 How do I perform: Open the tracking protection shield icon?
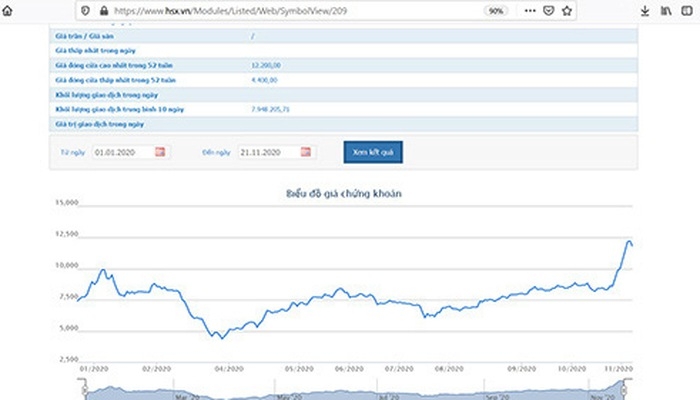pos(85,11)
